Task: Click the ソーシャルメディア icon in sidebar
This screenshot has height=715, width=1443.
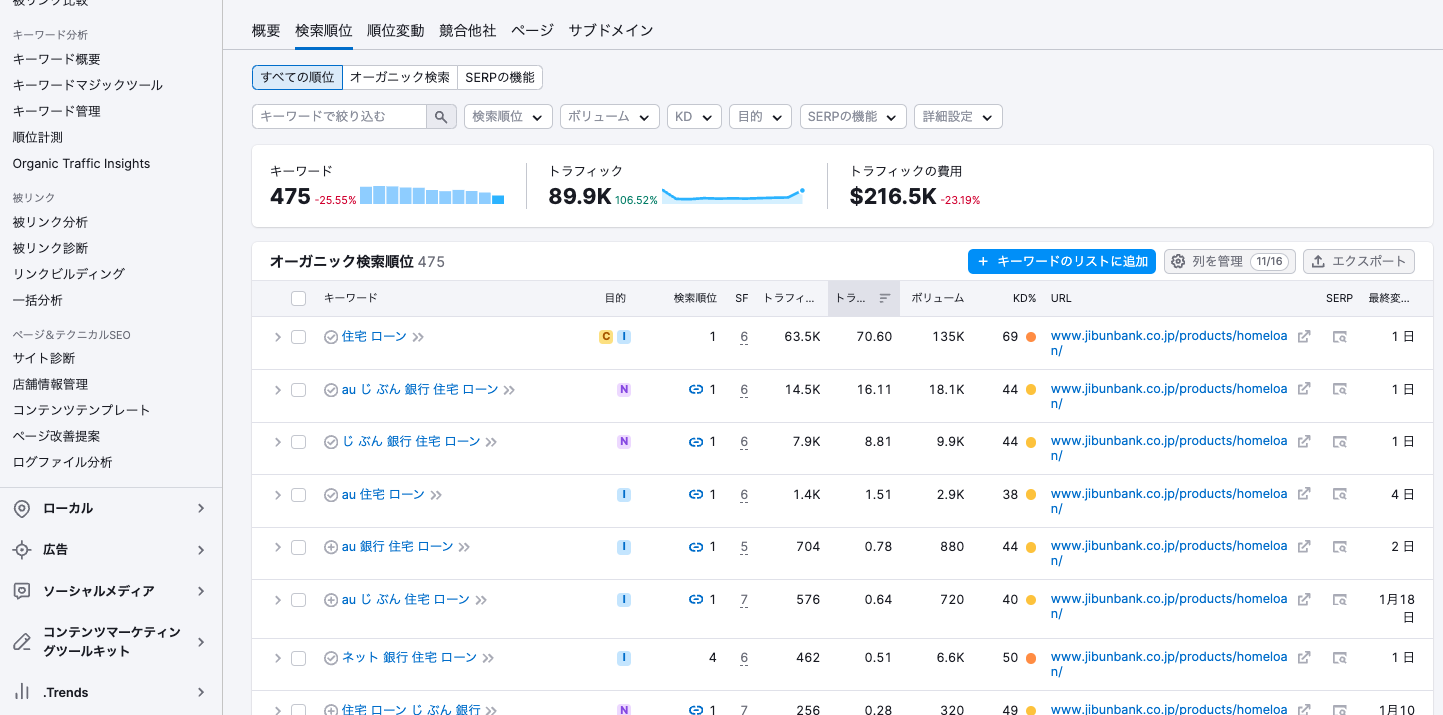Action: pyautogui.click(x=21, y=591)
